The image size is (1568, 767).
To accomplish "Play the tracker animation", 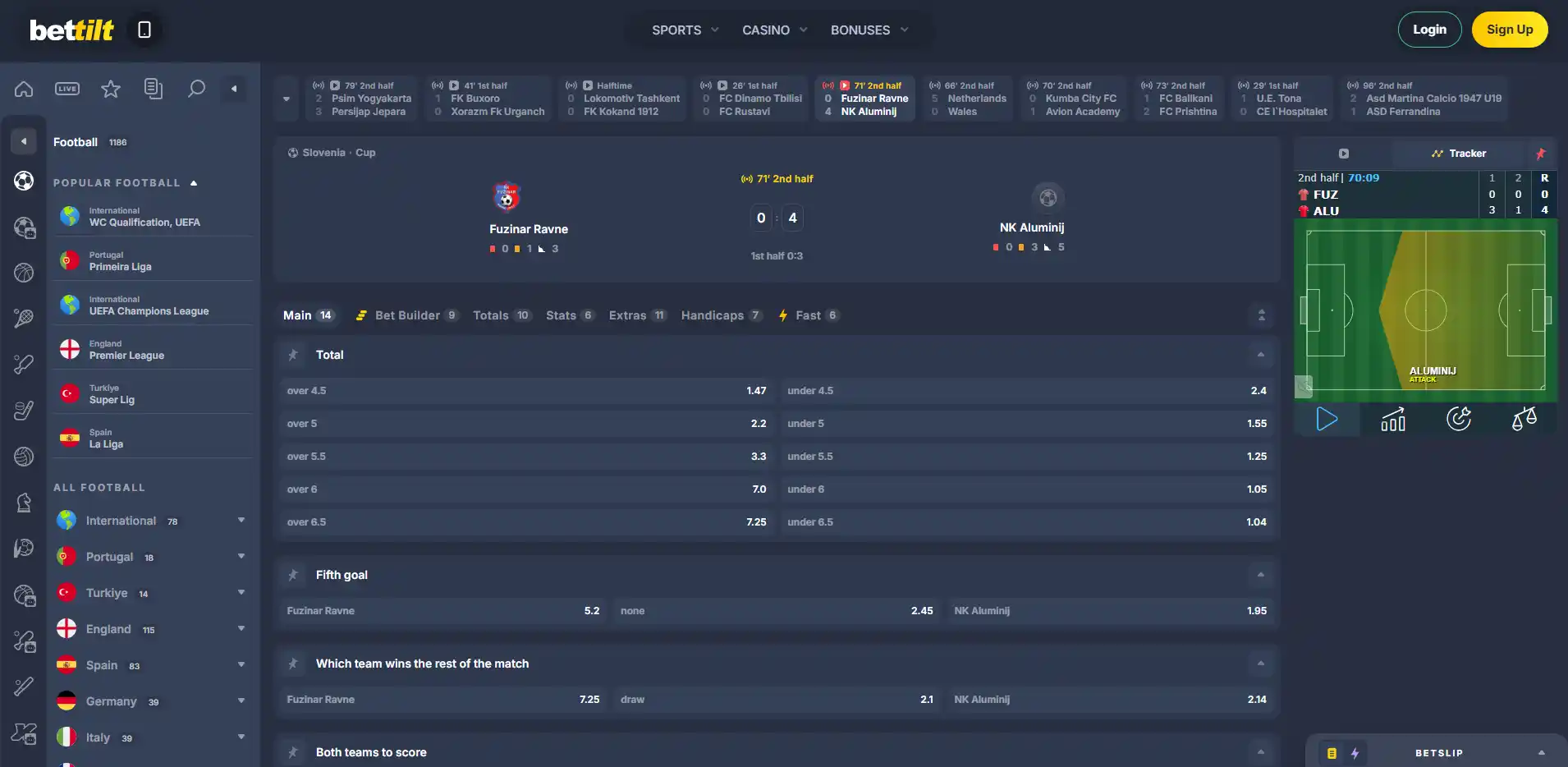I will (x=1327, y=419).
